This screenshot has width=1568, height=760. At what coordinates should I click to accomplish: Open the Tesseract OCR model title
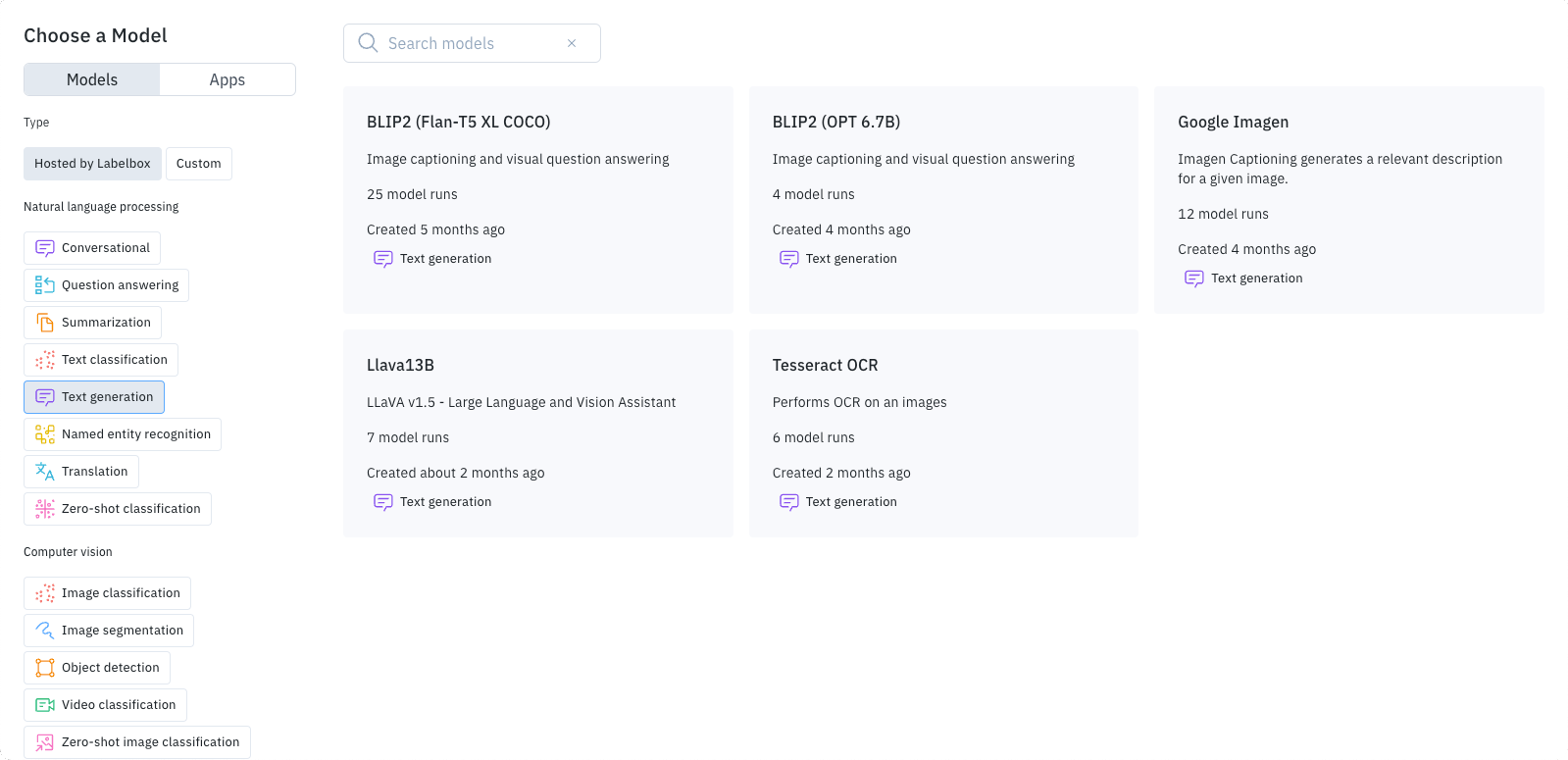tap(826, 366)
